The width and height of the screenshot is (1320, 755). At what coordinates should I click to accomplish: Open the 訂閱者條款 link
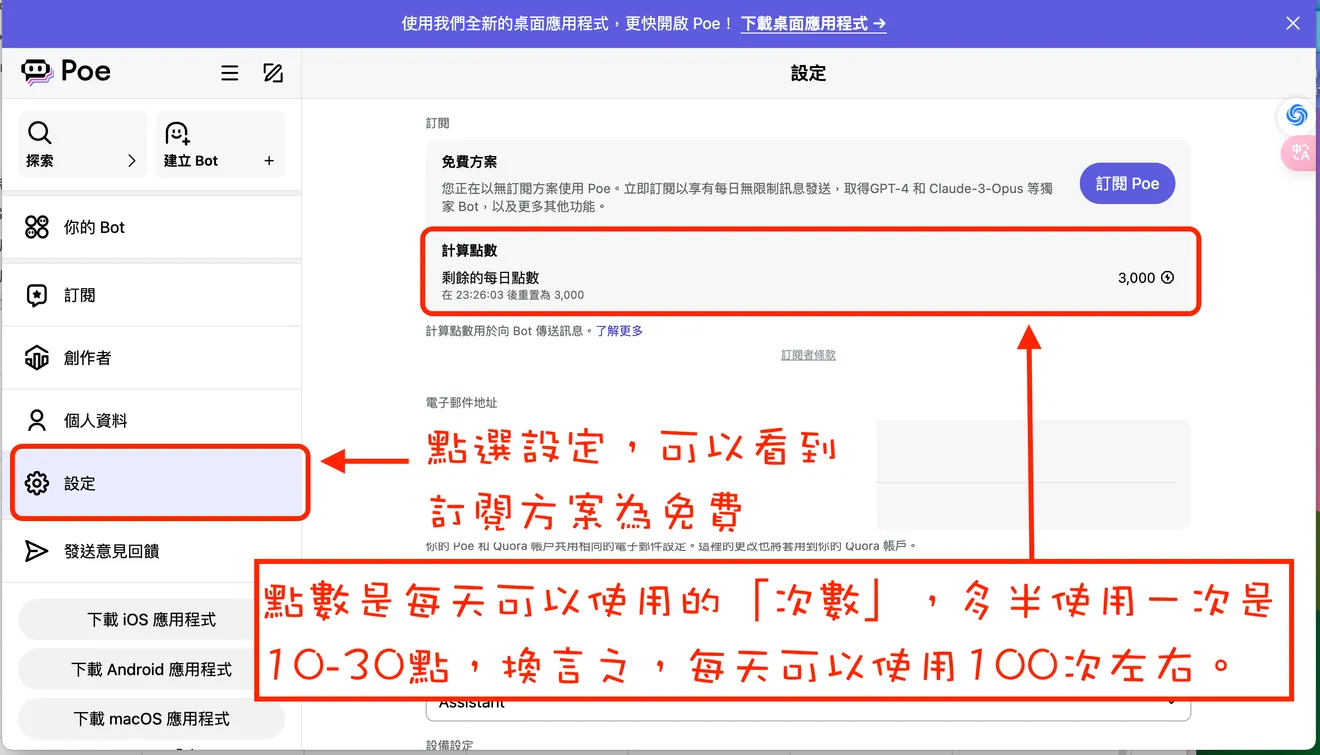808,355
